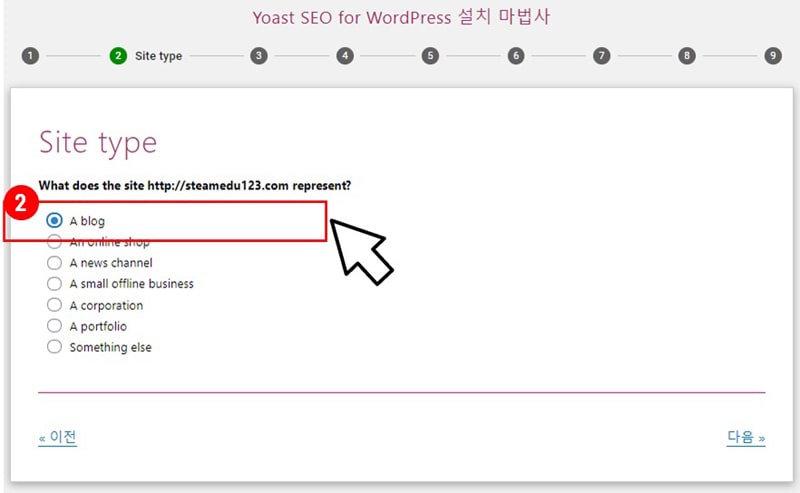Choose the 'An online shop' radio option

54,242
